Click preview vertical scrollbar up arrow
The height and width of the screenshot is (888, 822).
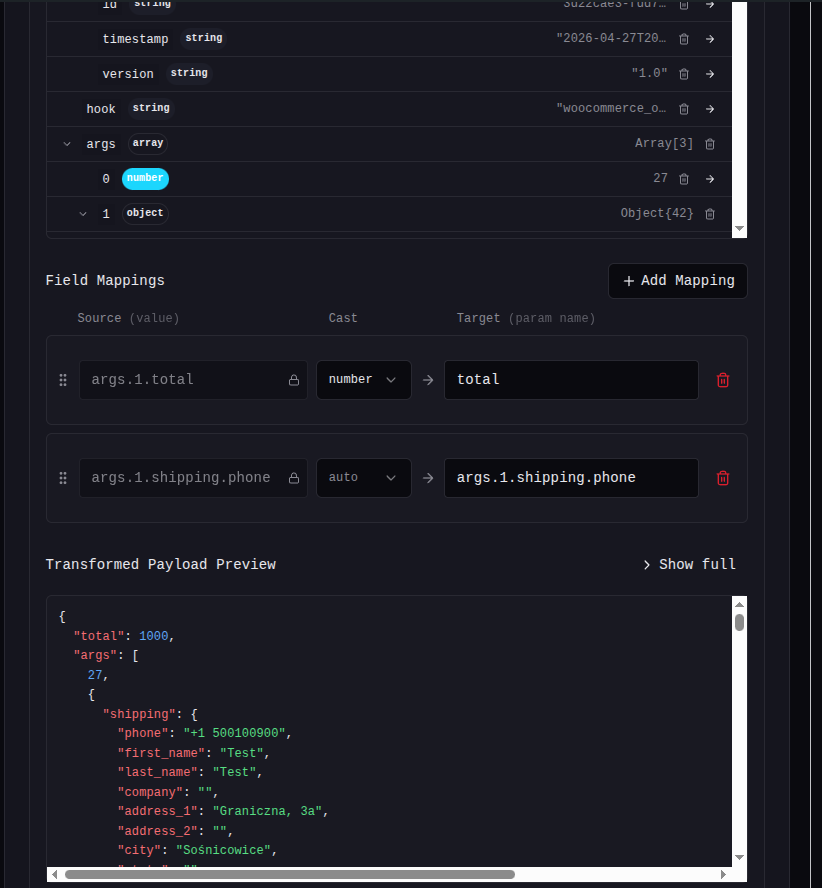(x=739, y=604)
